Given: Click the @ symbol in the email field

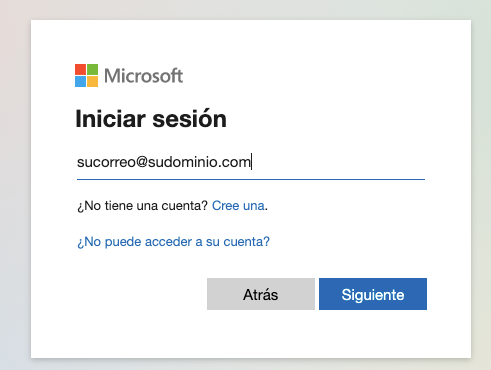Looking at the screenshot, I should [141, 162].
